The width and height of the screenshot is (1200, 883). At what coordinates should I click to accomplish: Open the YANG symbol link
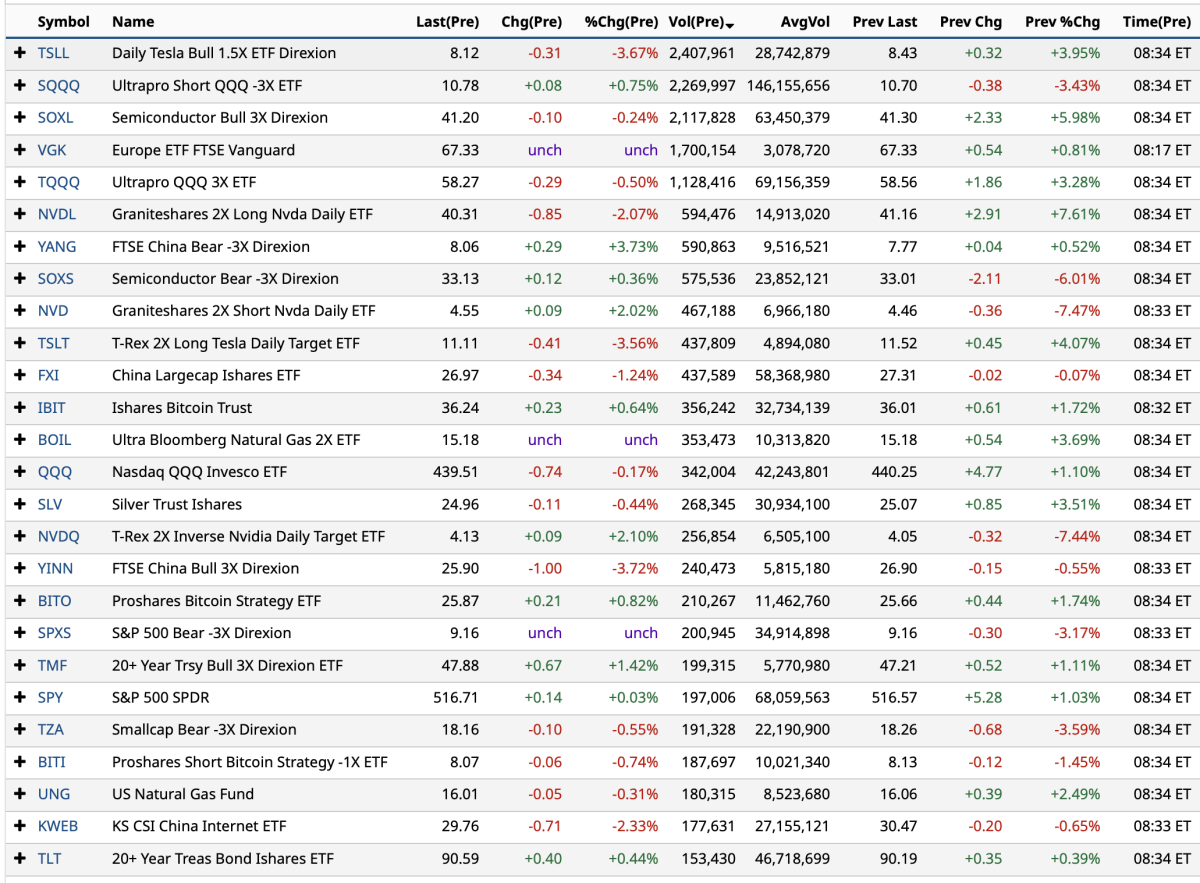(56, 247)
